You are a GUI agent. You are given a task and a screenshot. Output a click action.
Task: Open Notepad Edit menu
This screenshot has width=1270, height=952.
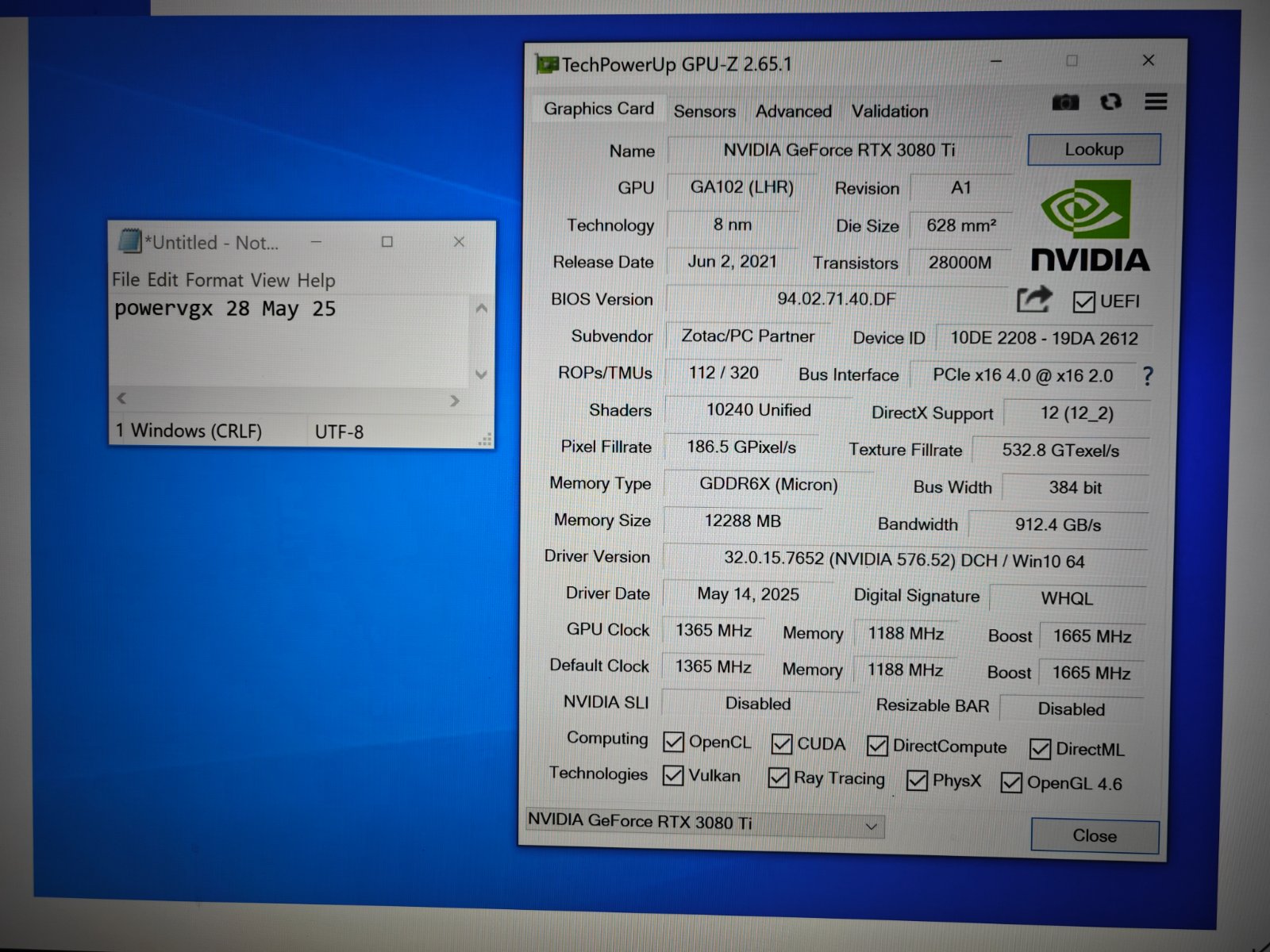(163, 279)
